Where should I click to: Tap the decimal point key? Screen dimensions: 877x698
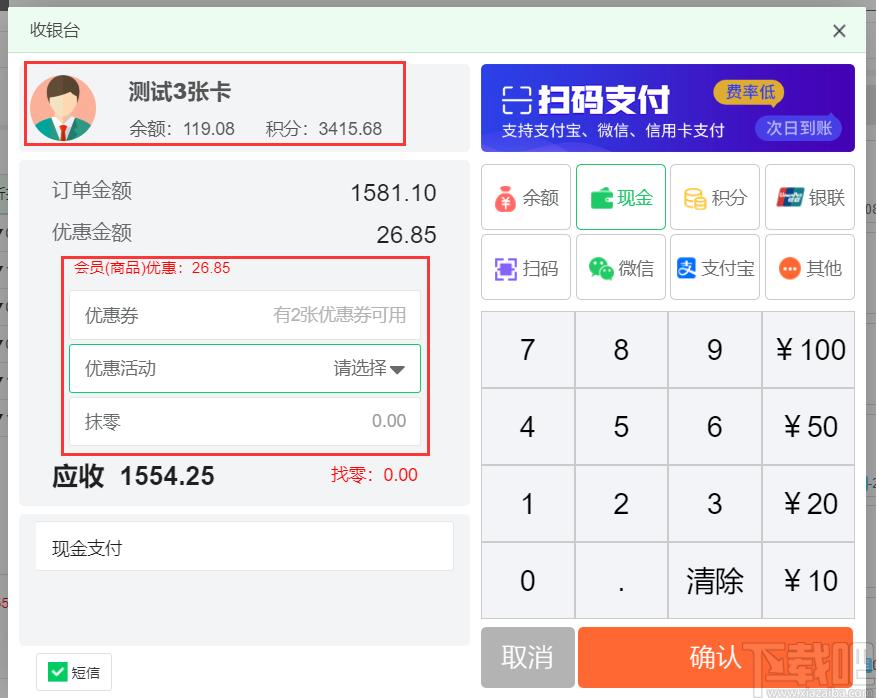[x=621, y=581]
